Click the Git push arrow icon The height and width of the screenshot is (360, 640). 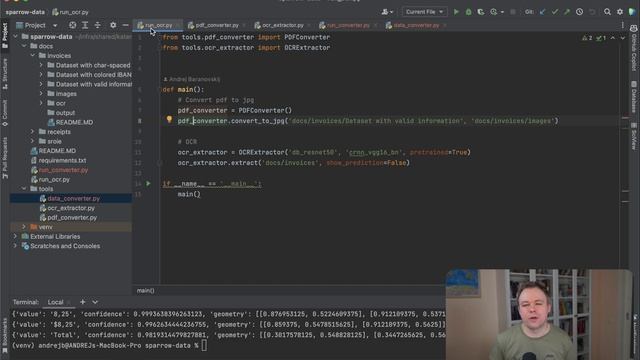point(567,12)
